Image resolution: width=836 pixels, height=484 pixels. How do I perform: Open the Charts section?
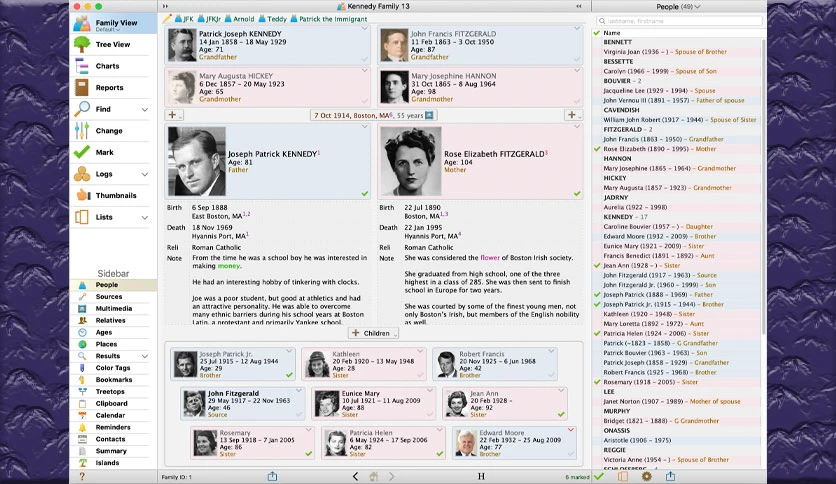[x=107, y=66]
